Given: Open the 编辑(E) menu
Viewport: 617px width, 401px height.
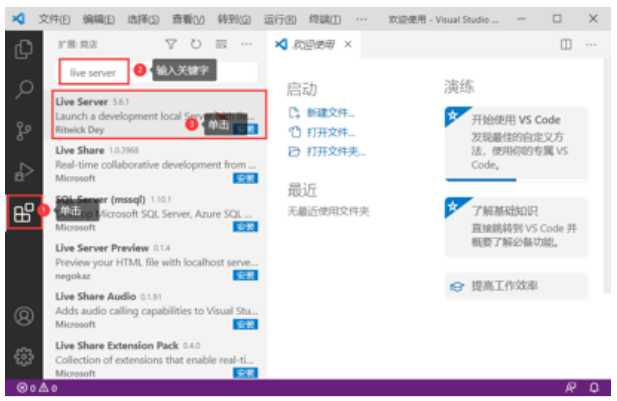Looking at the screenshot, I should (x=99, y=19).
